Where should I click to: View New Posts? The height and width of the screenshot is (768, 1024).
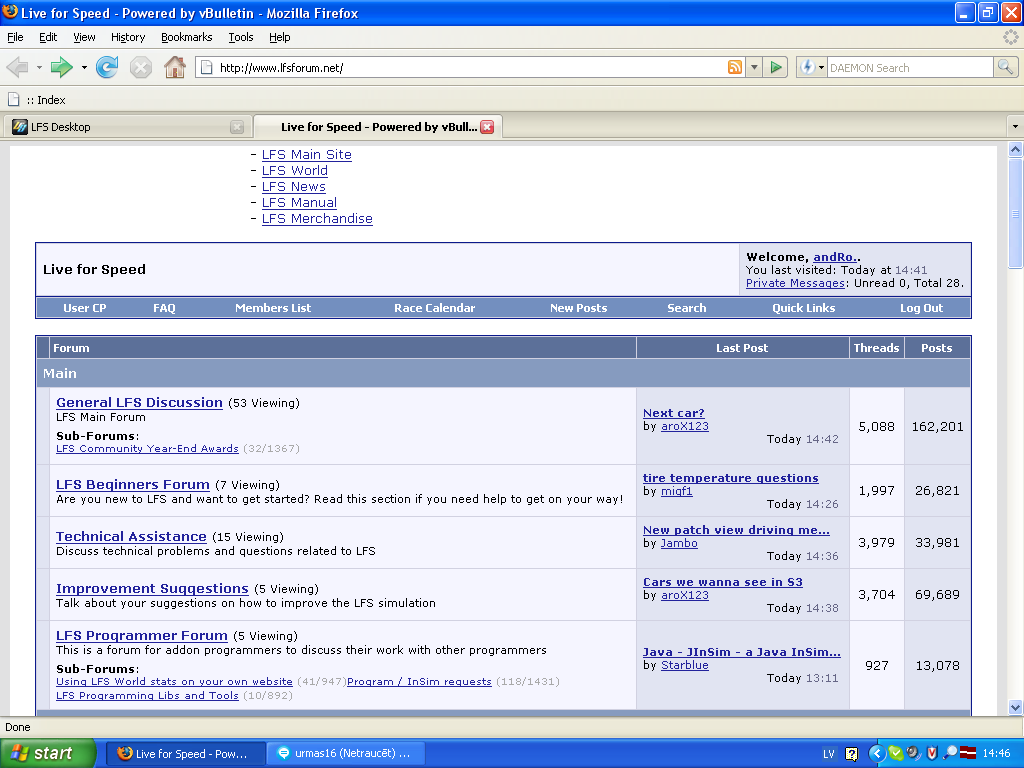579,308
